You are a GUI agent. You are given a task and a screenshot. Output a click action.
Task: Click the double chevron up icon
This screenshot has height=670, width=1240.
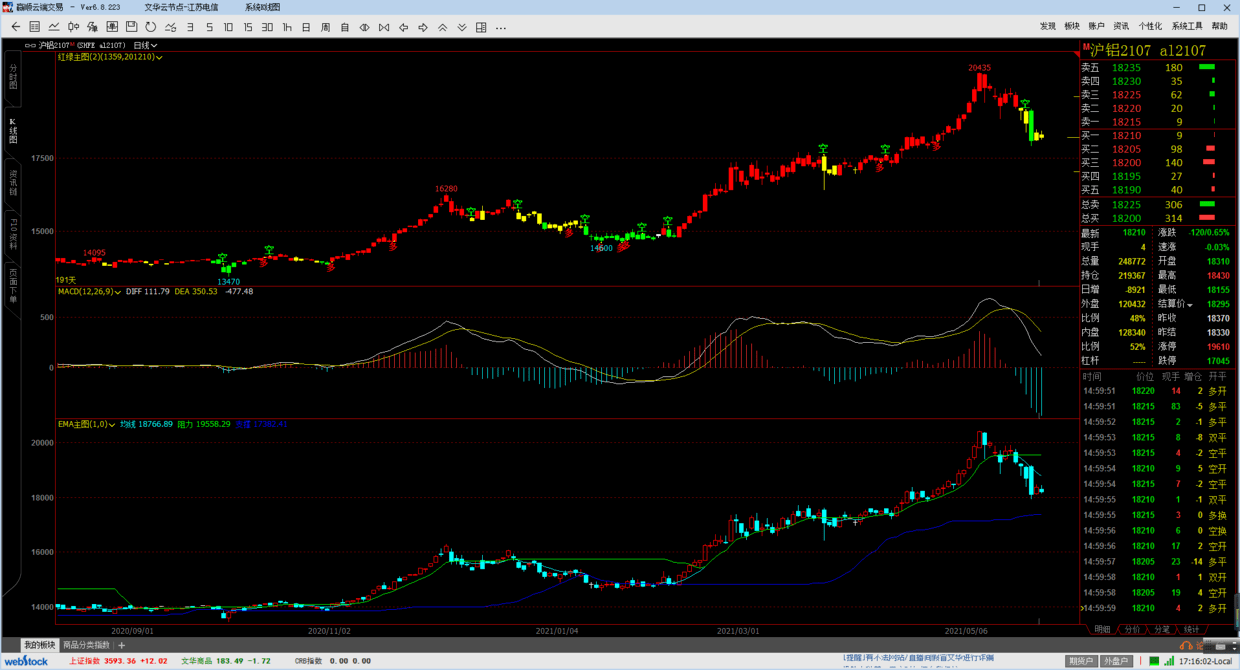click(442, 27)
